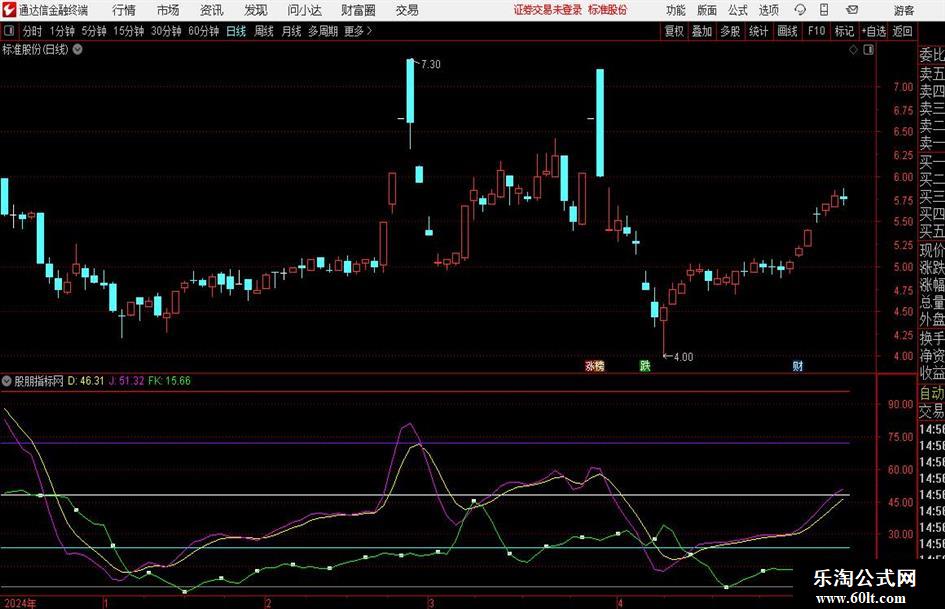Open the 市场 menu
945x609 pixels.
coord(168,10)
